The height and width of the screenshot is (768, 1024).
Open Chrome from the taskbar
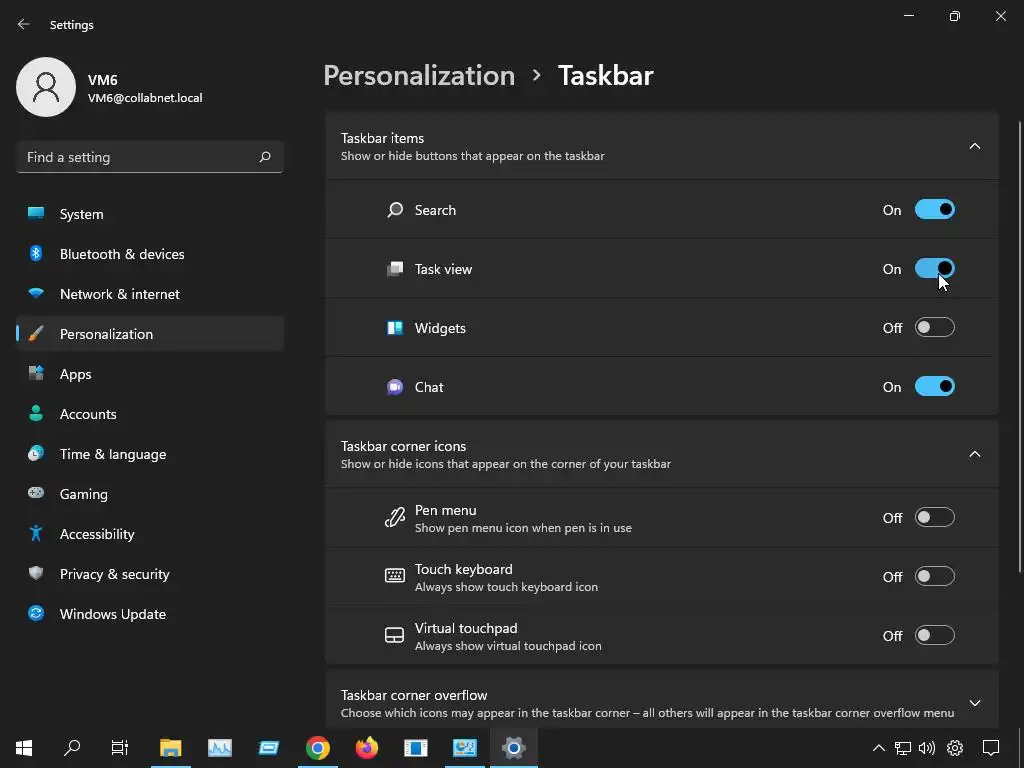[x=317, y=747]
